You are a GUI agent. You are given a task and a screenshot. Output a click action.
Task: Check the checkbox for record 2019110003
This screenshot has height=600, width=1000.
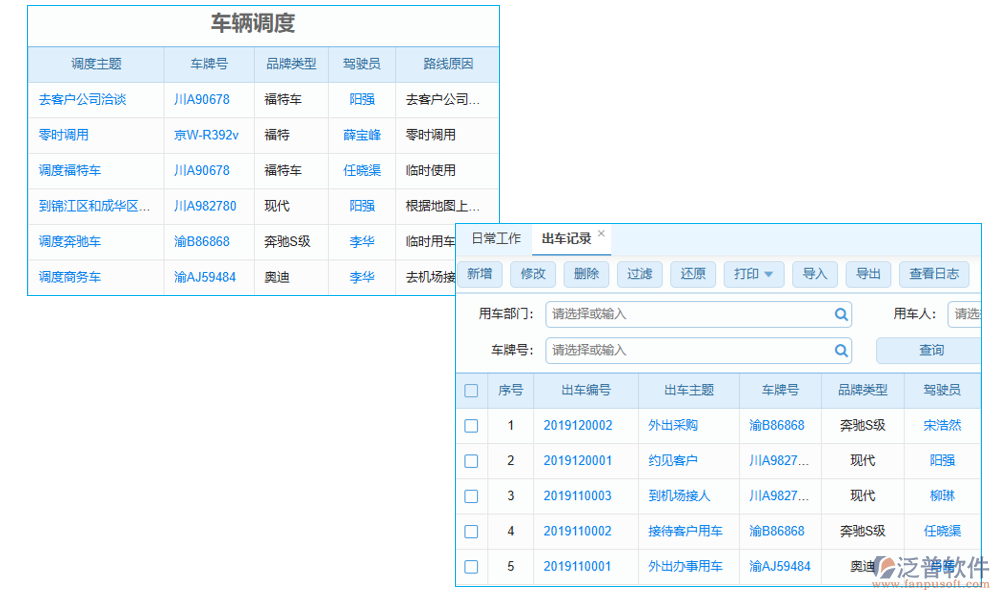471,496
